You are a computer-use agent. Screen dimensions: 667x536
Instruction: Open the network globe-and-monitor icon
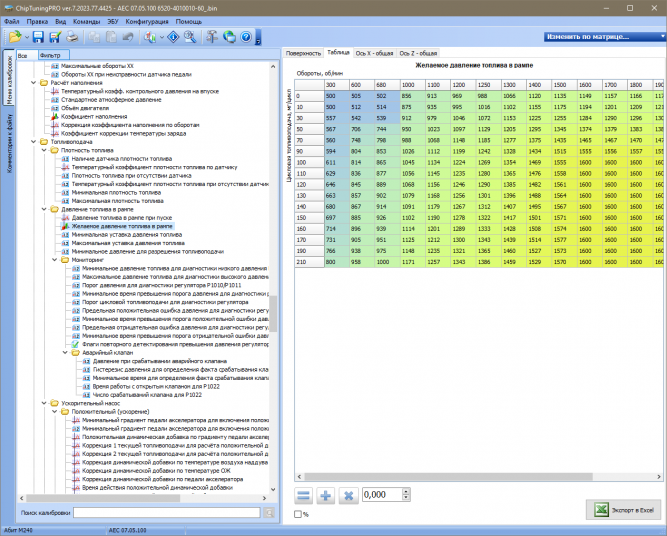[x=229, y=37]
